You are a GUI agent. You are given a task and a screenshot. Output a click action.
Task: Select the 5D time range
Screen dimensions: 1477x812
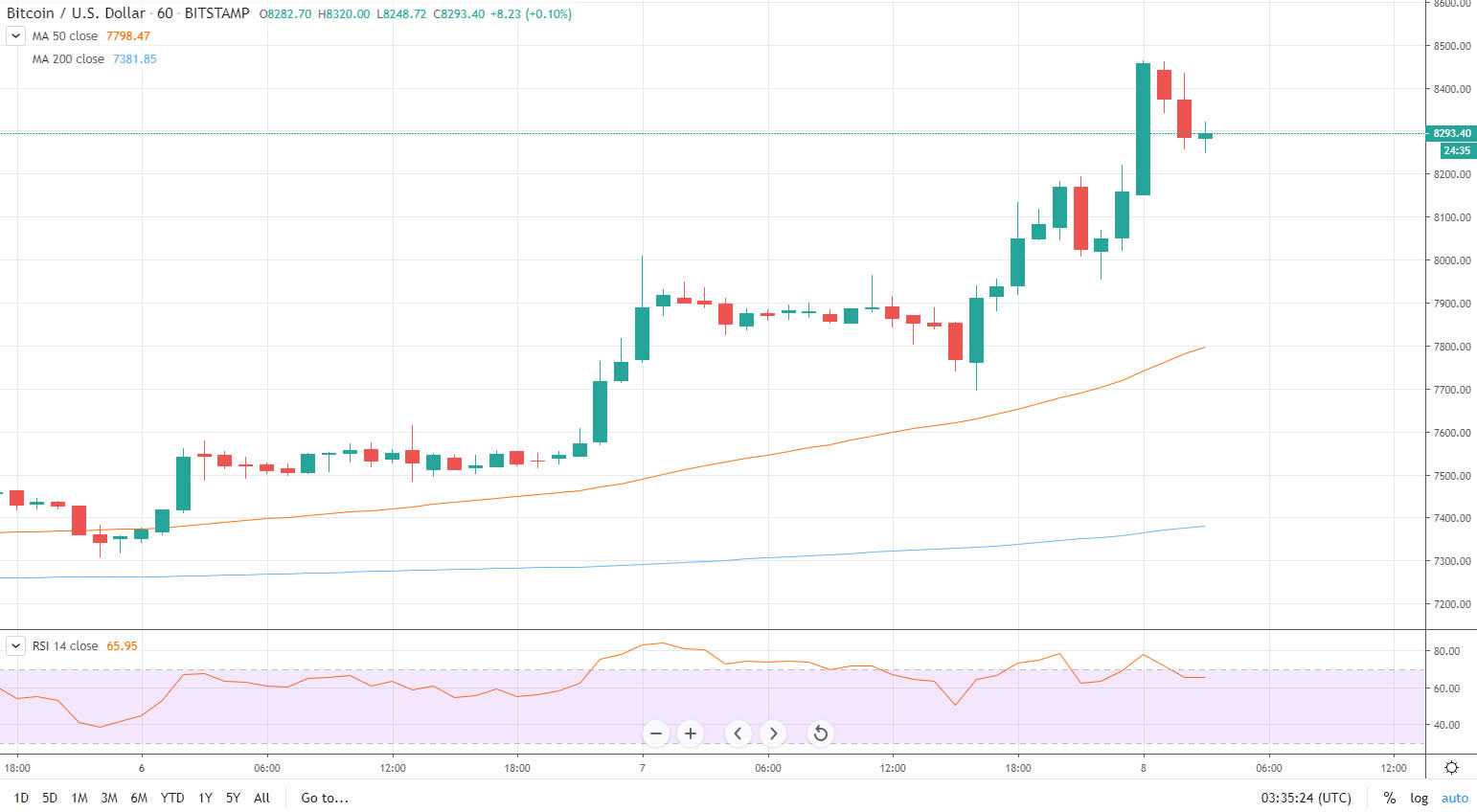[50, 798]
